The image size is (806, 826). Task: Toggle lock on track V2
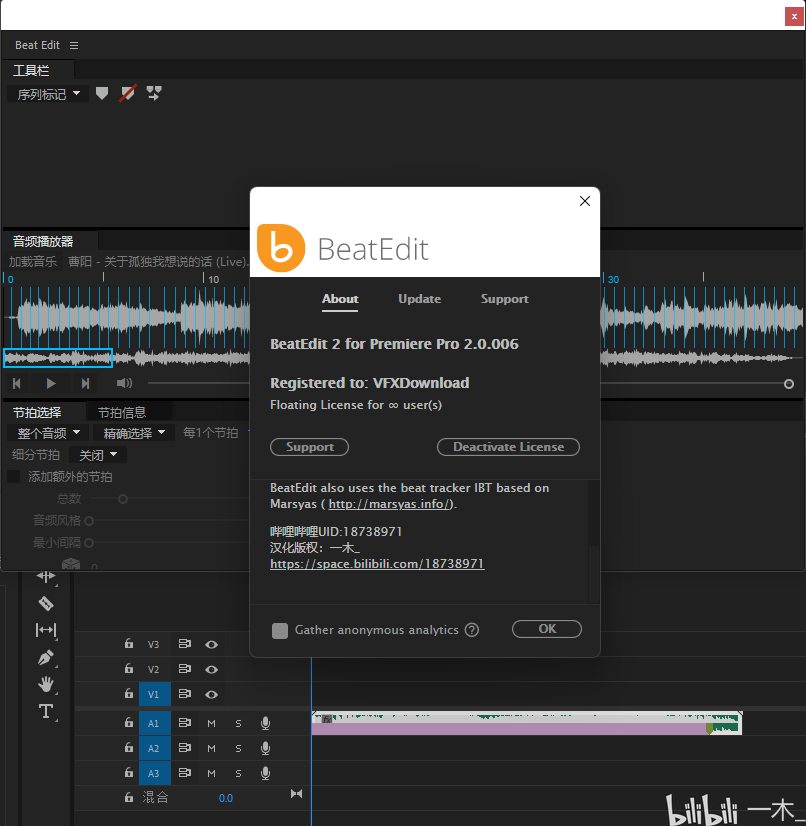click(x=129, y=668)
